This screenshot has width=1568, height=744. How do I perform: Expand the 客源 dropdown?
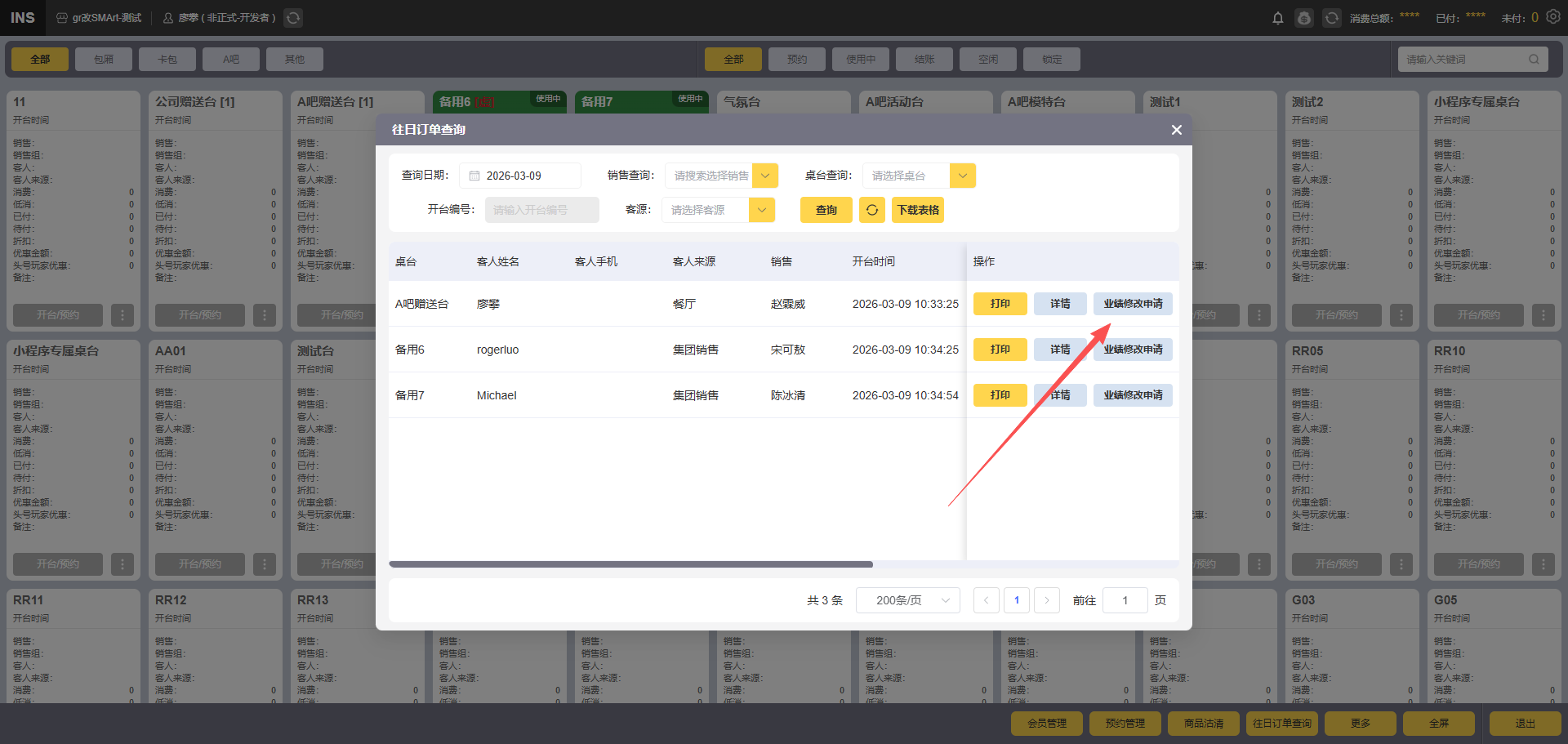point(762,210)
